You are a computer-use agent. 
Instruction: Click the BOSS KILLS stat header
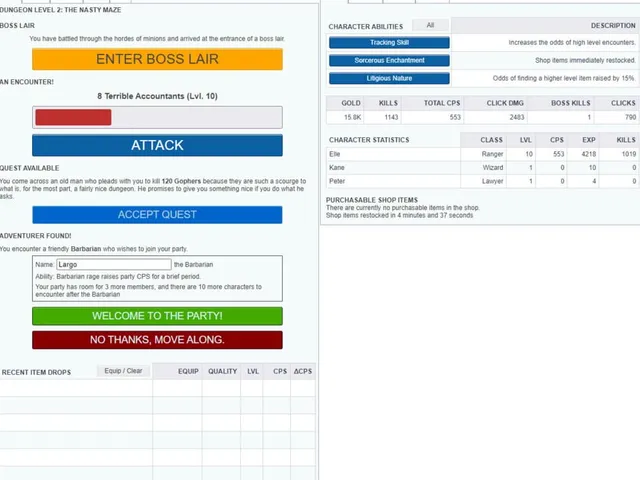tap(571, 103)
